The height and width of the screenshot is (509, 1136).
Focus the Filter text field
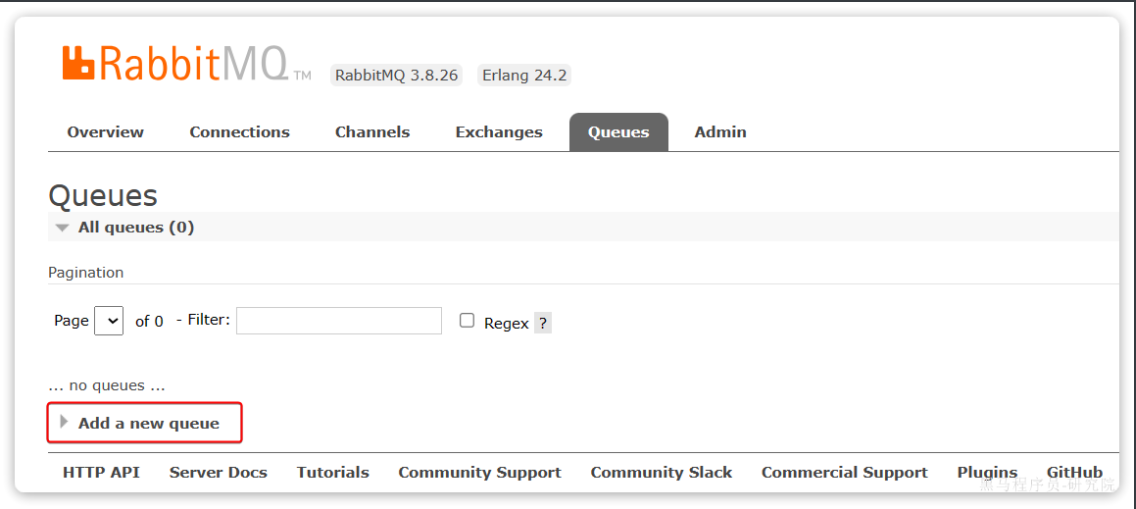point(338,321)
